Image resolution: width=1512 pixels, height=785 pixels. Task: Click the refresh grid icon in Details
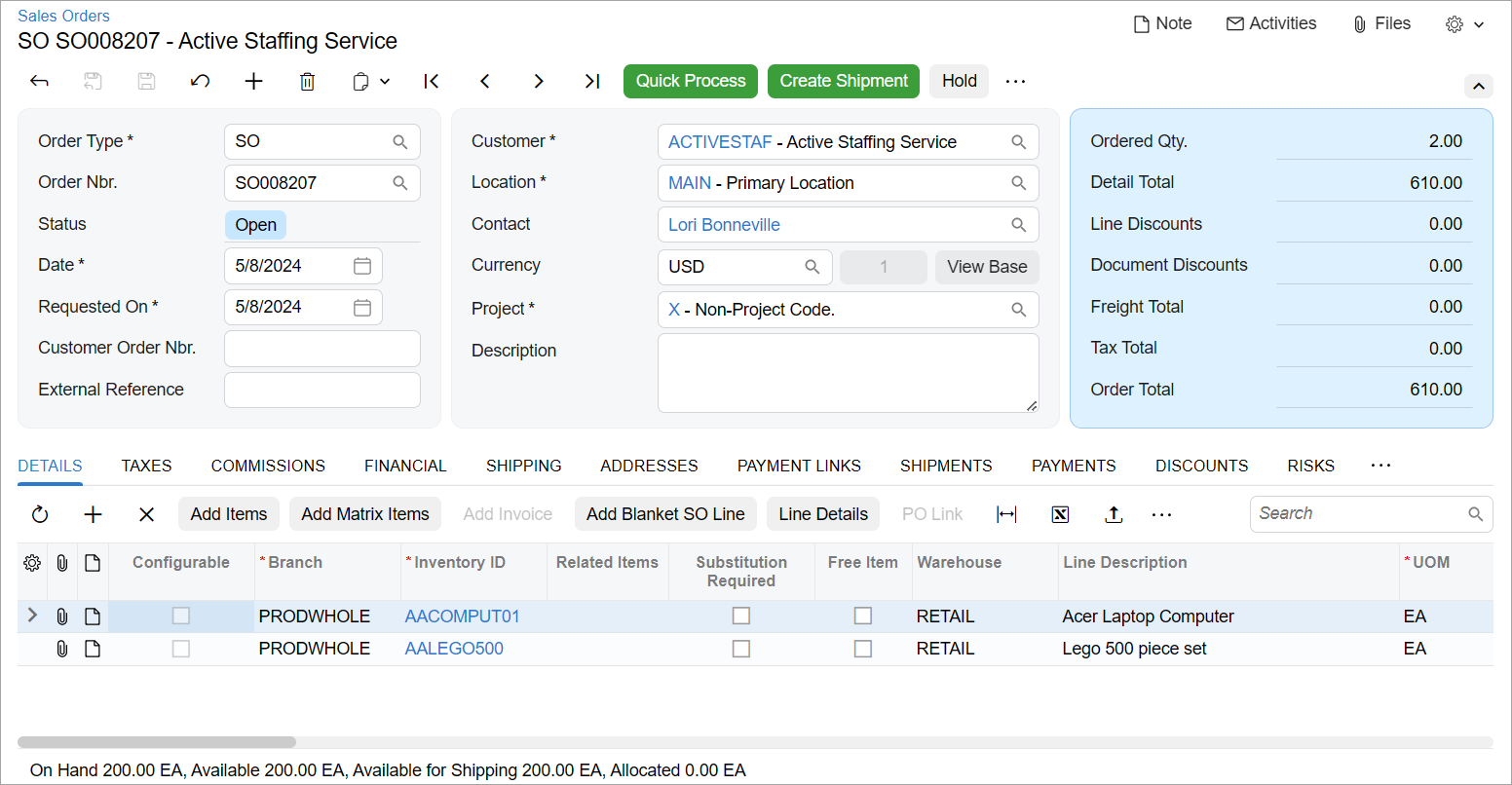[x=40, y=514]
